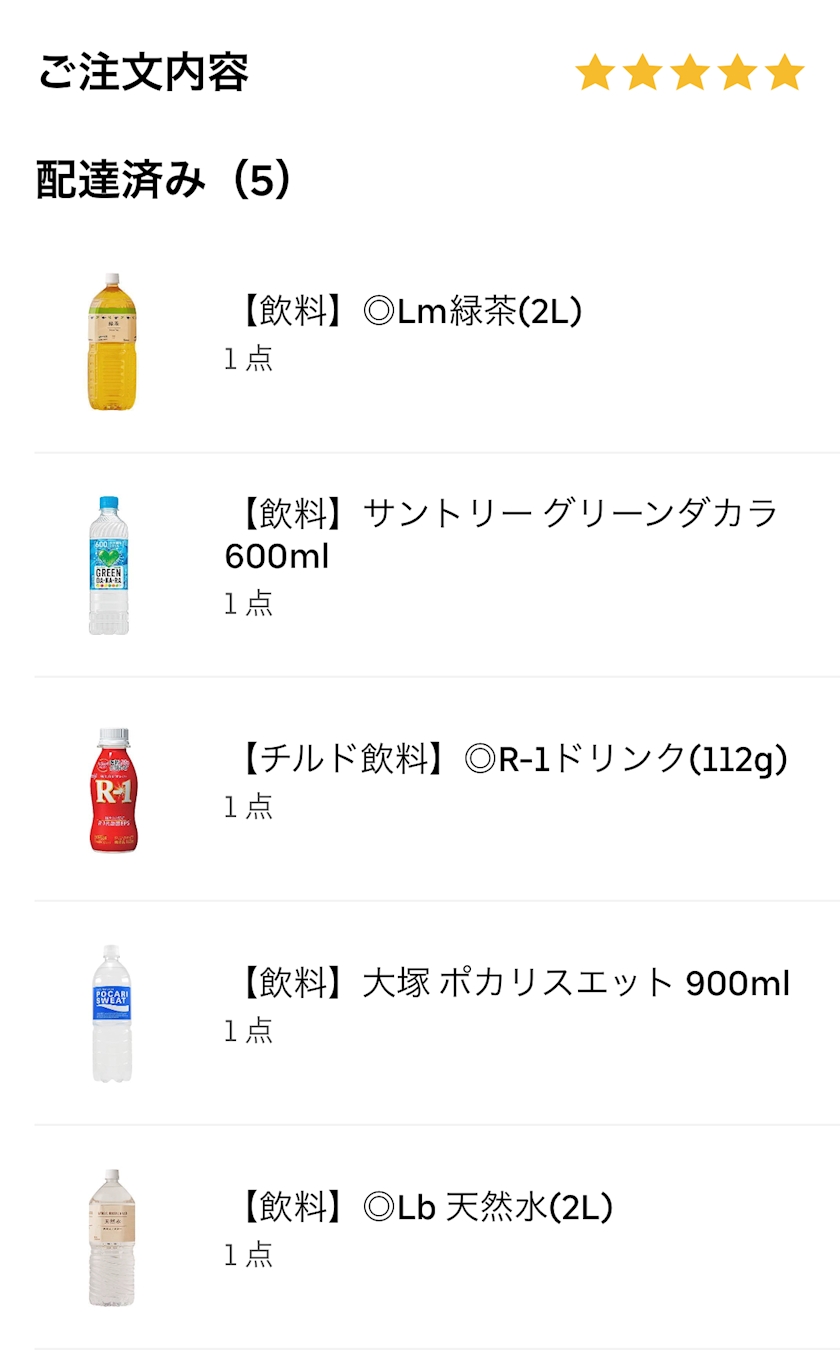Select the fourth rating star
This screenshot has width=840, height=1350.
coord(737,73)
